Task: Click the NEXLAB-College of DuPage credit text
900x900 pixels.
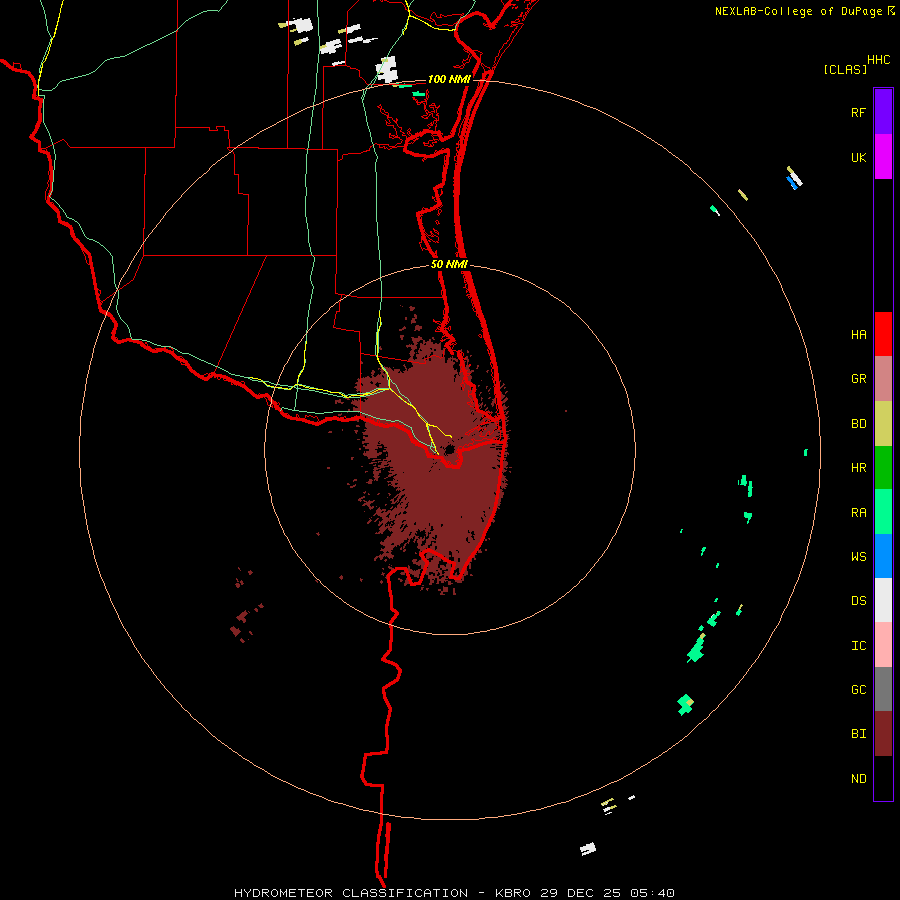Action: tap(798, 11)
